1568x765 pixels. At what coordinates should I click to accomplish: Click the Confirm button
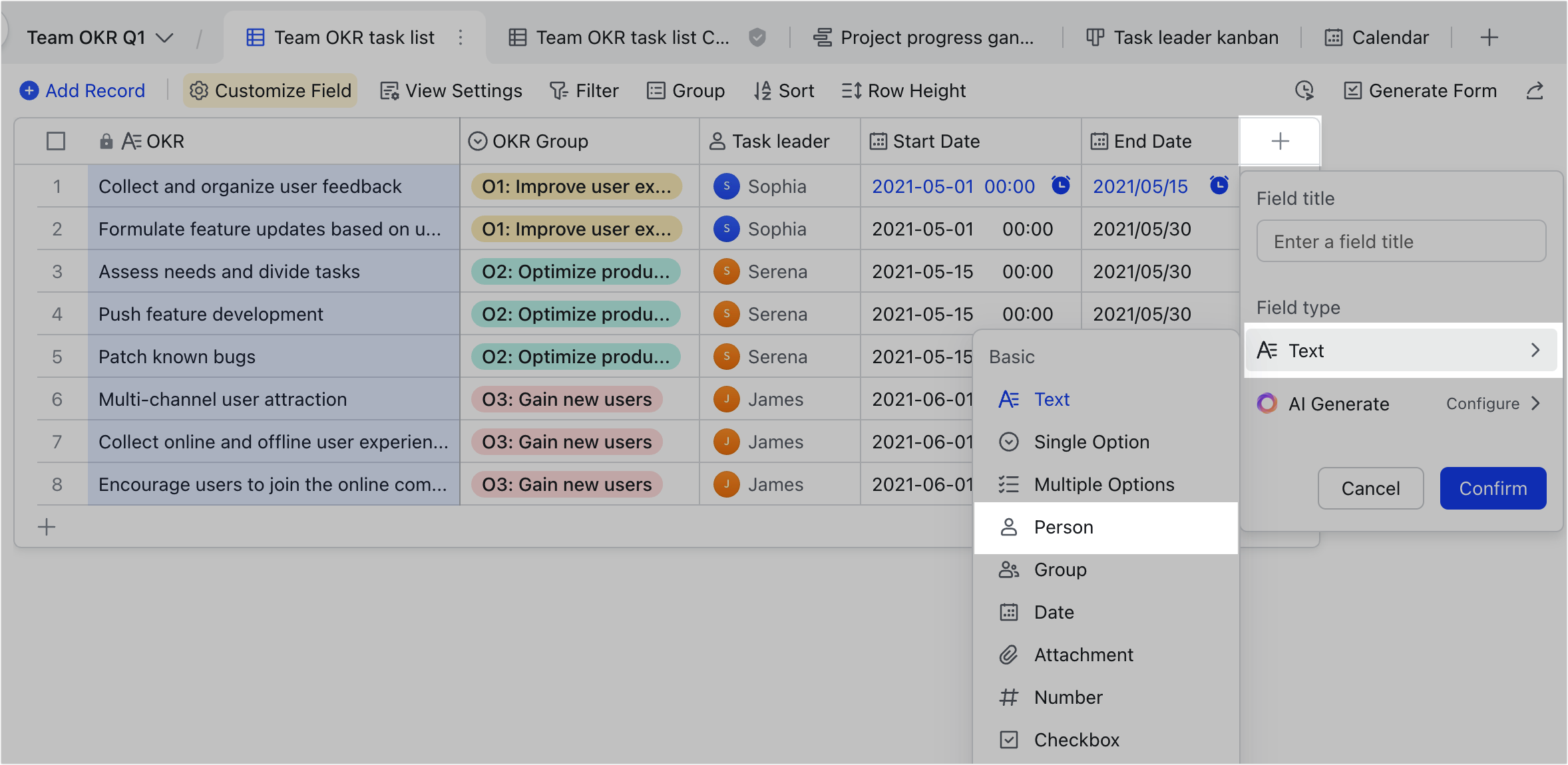pos(1493,488)
